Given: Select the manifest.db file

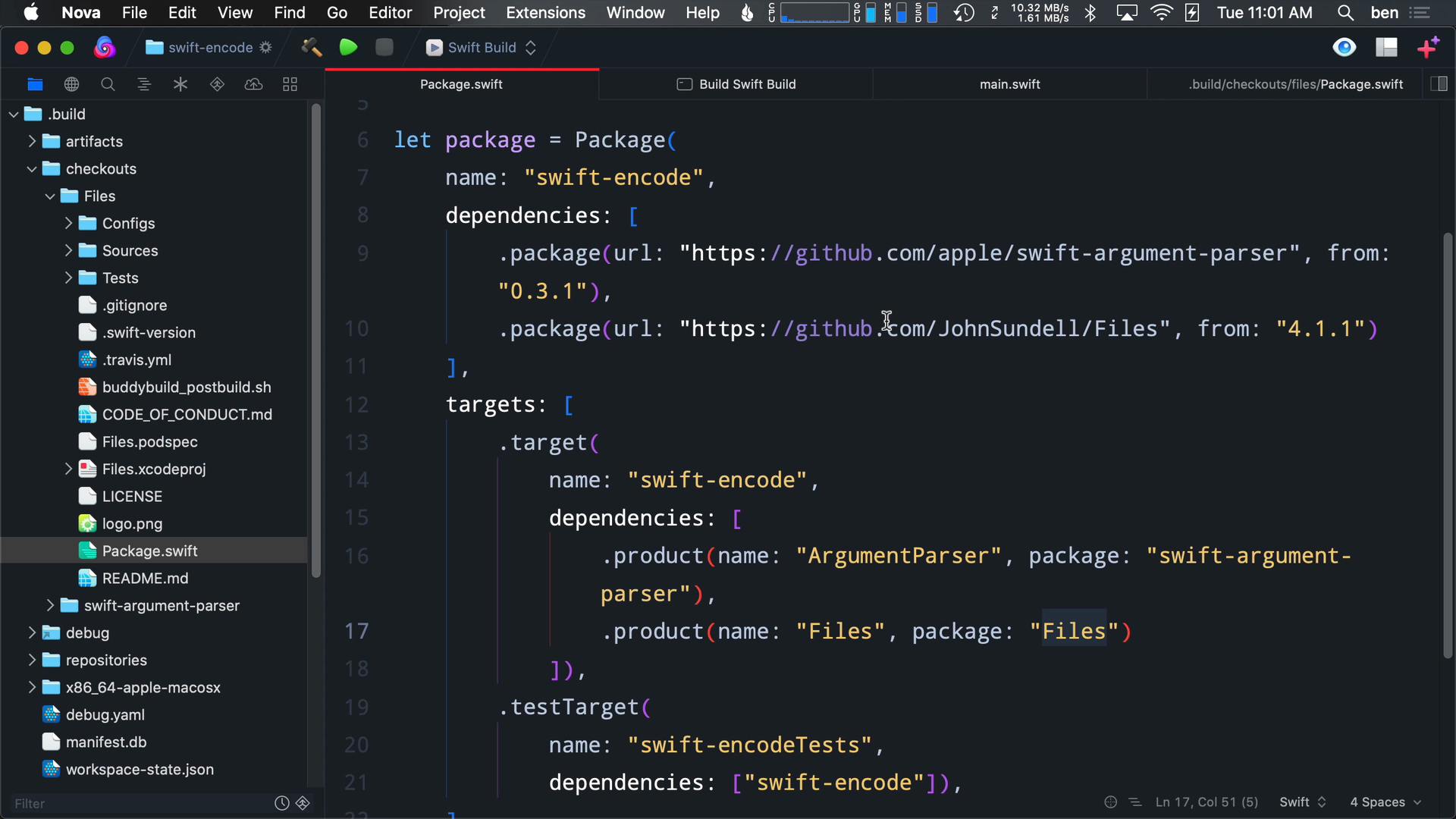Looking at the screenshot, I should (153, 742).
